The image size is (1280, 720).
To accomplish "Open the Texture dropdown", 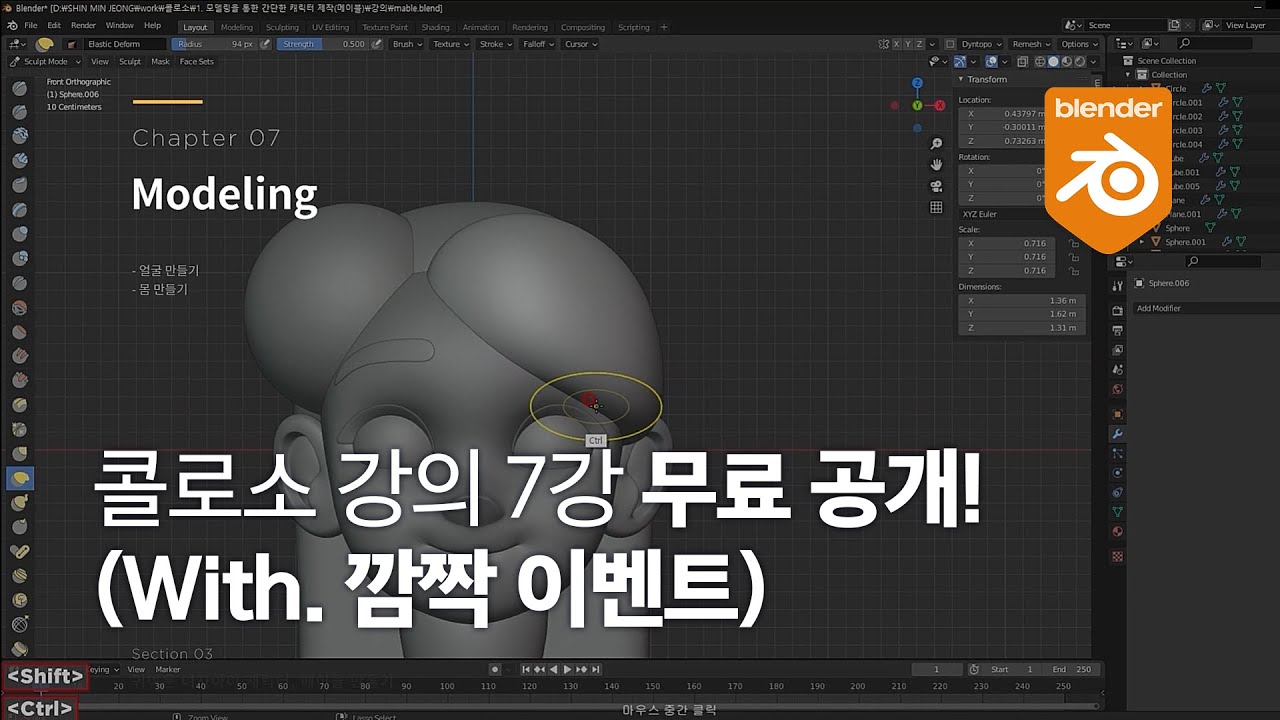I will (x=451, y=44).
